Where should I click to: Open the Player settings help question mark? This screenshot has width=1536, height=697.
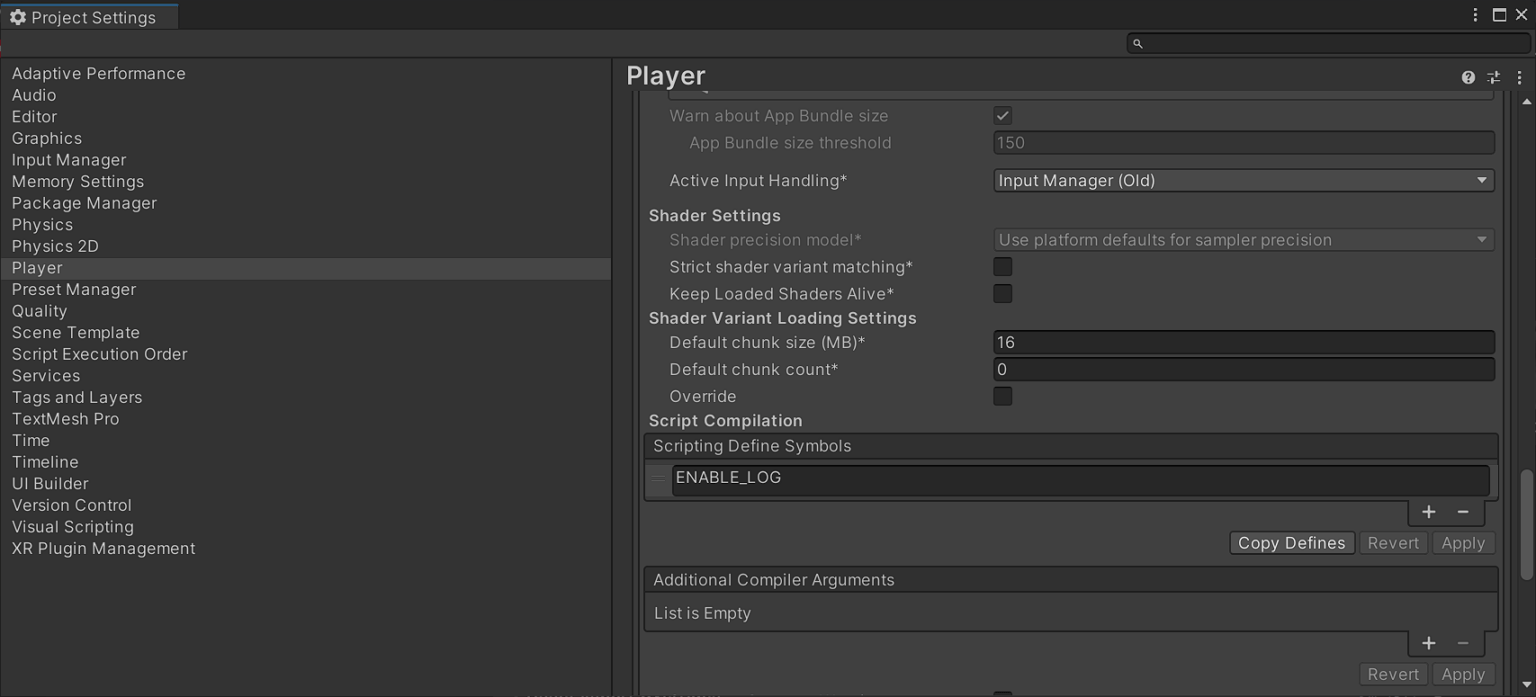click(x=1467, y=76)
